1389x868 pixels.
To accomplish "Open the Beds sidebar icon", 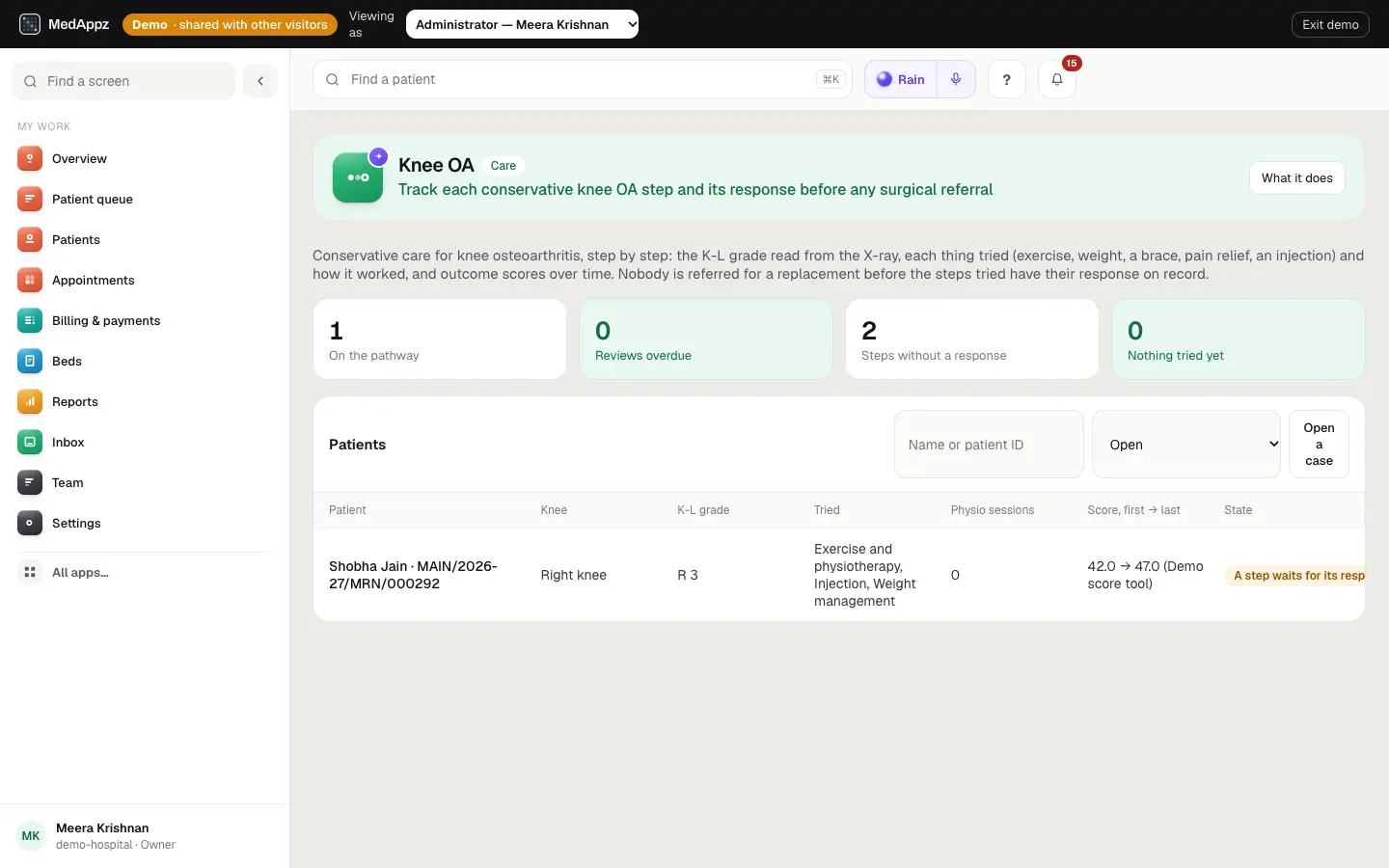I will click(30, 361).
